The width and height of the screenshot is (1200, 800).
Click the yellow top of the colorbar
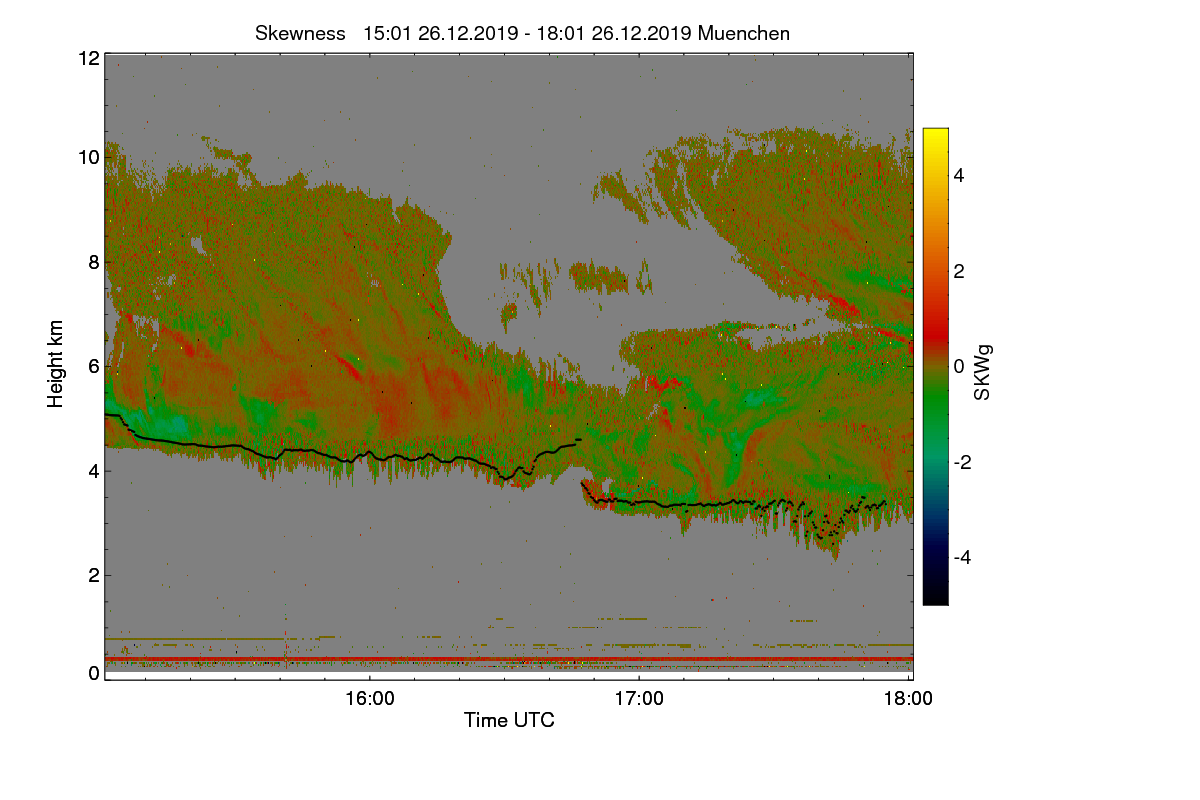935,135
